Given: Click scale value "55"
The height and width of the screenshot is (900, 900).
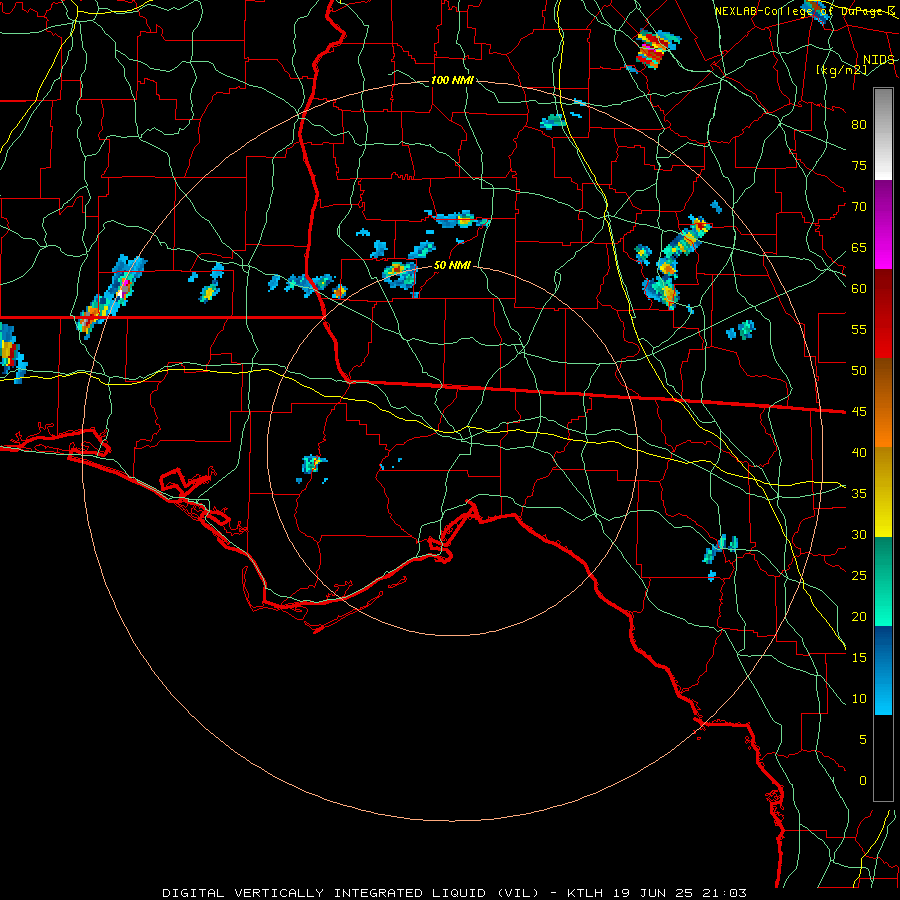Looking at the screenshot, I should [x=859, y=329].
